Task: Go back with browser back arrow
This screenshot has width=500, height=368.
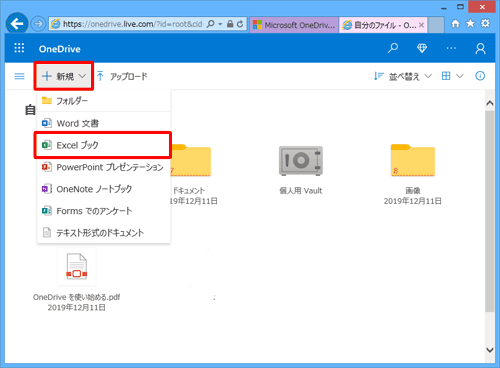Action: pyautogui.click(x=17, y=24)
